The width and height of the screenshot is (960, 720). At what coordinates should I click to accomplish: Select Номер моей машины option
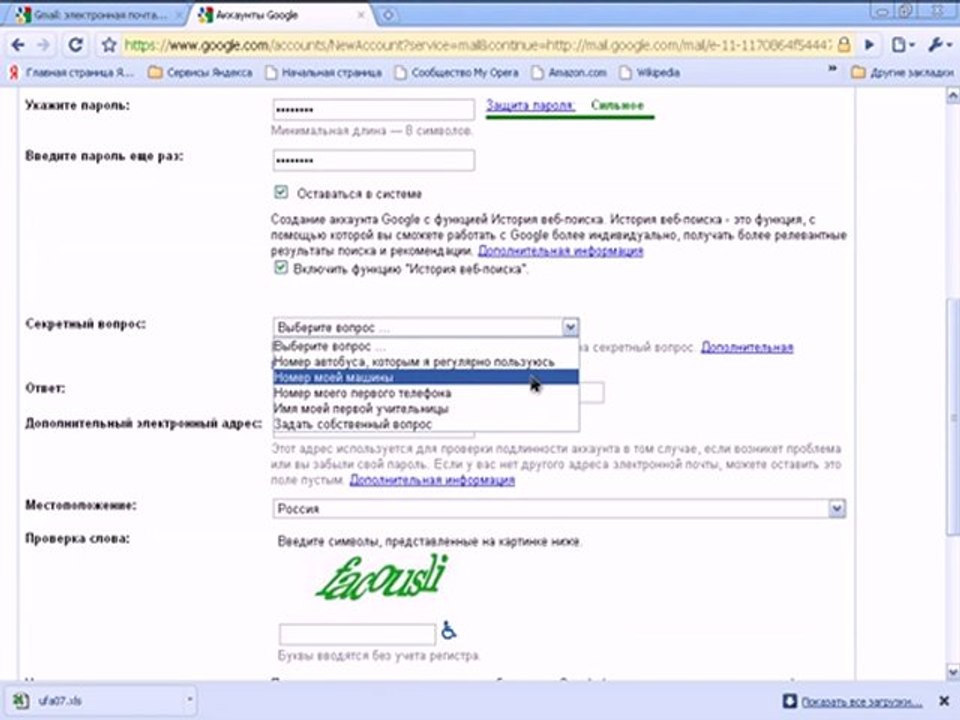point(426,377)
